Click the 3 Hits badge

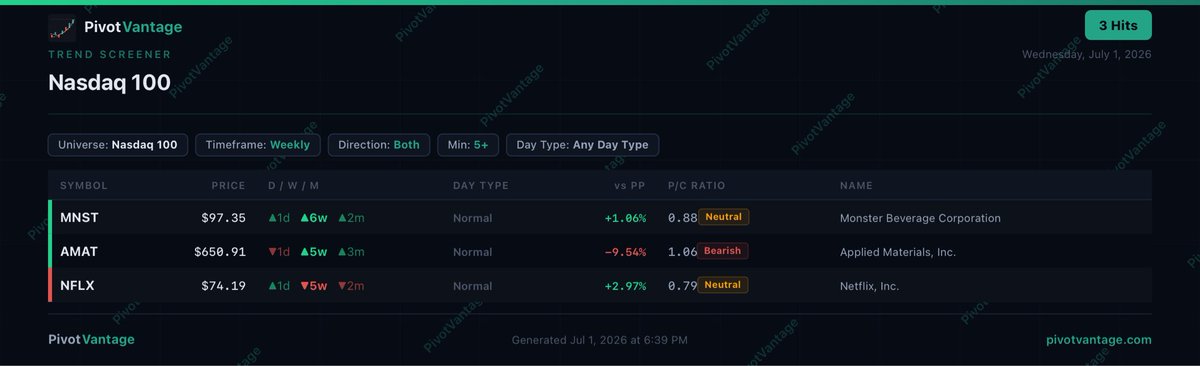[1118, 25]
